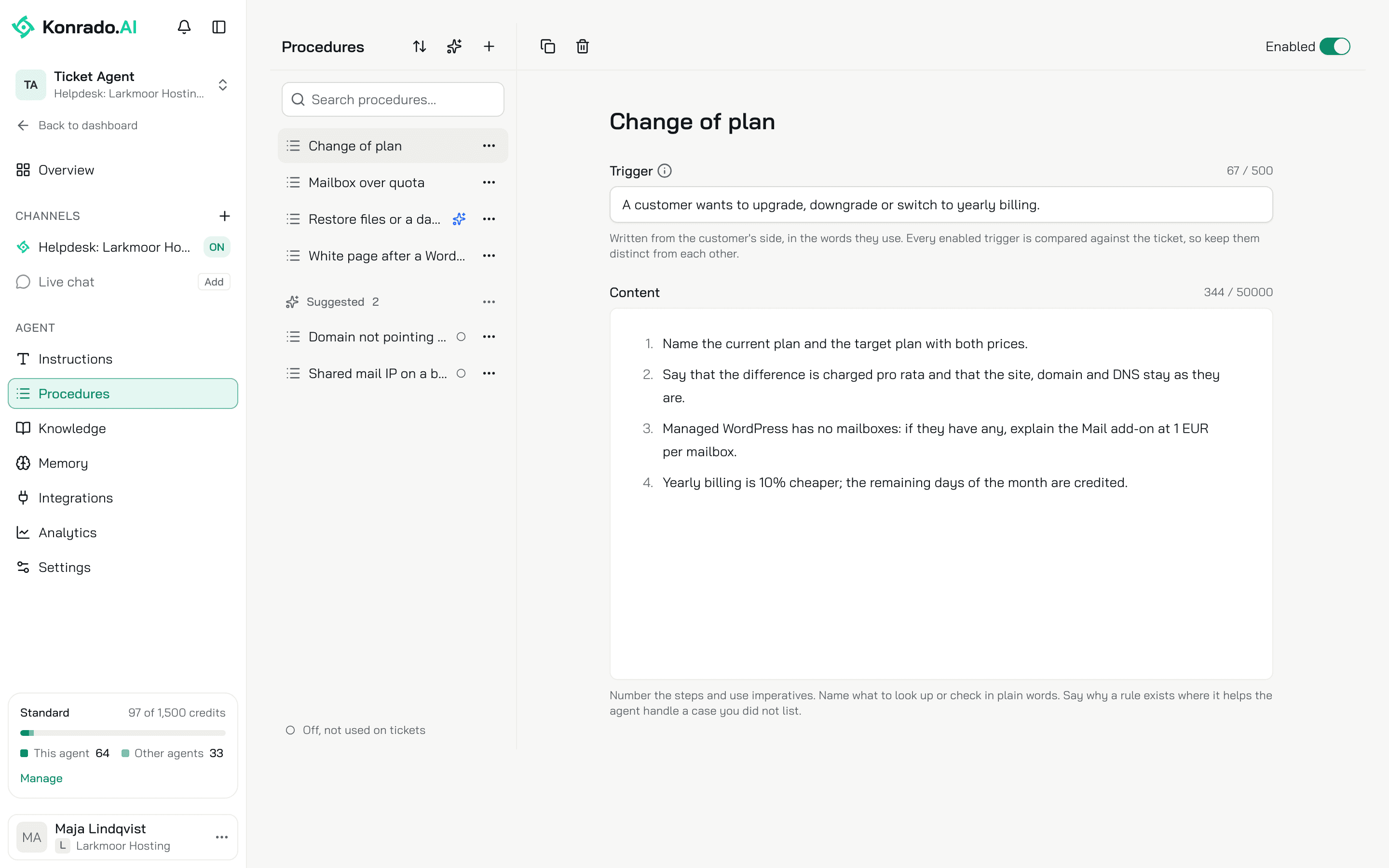The width and height of the screenshot is (1389, 868).
Task: Add a channel with the plus beside CHANNELS
Action: point(224,216)
